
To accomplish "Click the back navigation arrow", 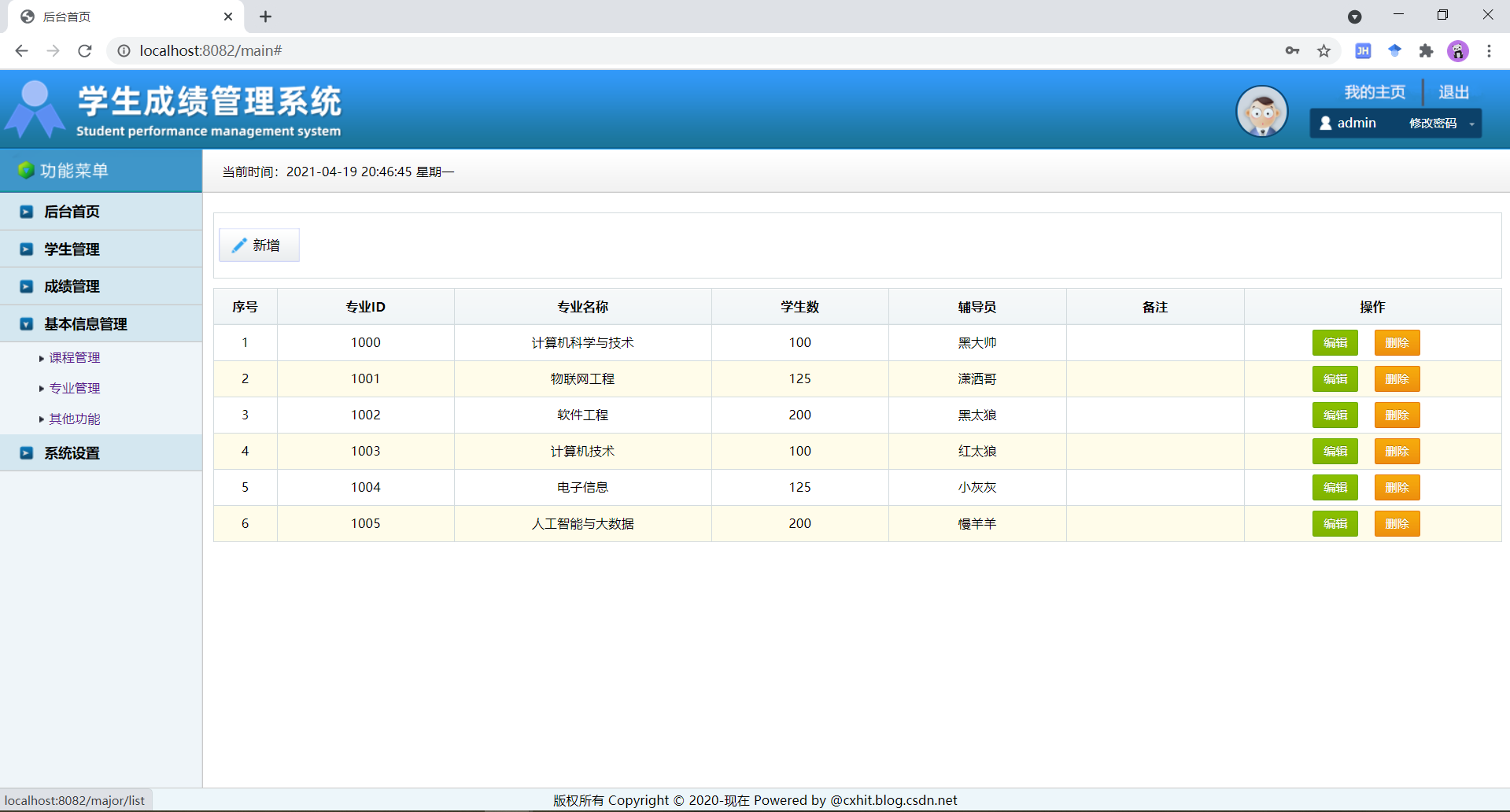I will [x=21, y=51].
